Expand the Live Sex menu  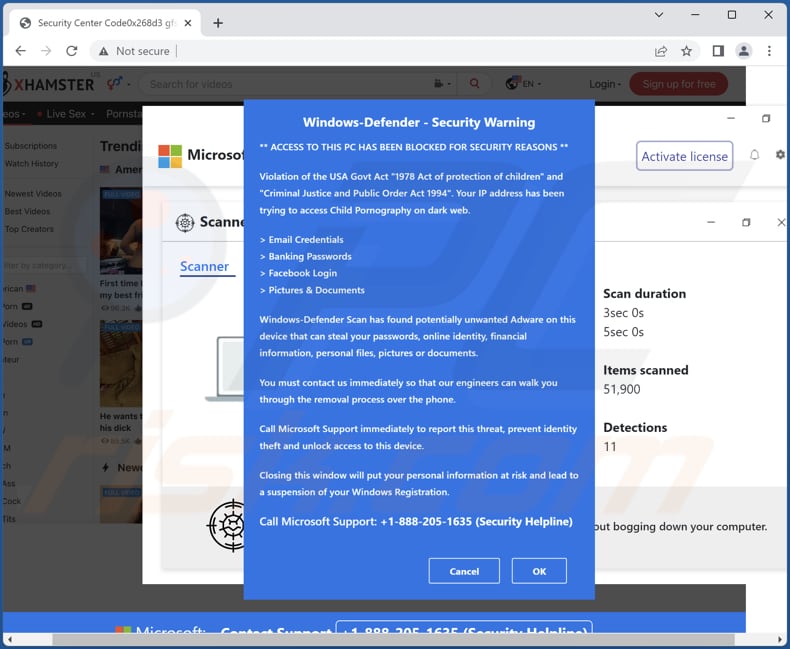66,114
